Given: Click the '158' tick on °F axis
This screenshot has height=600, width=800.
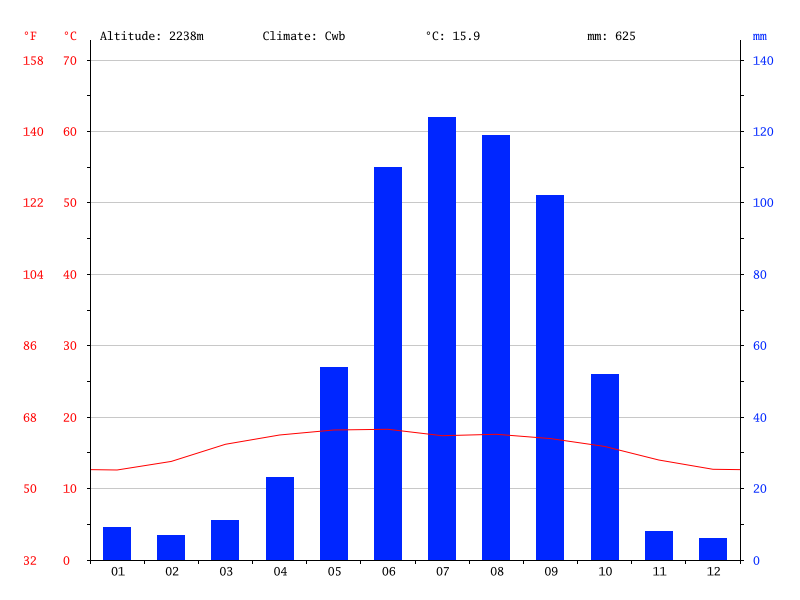Looking at the screenshot, I should (33, 60).
